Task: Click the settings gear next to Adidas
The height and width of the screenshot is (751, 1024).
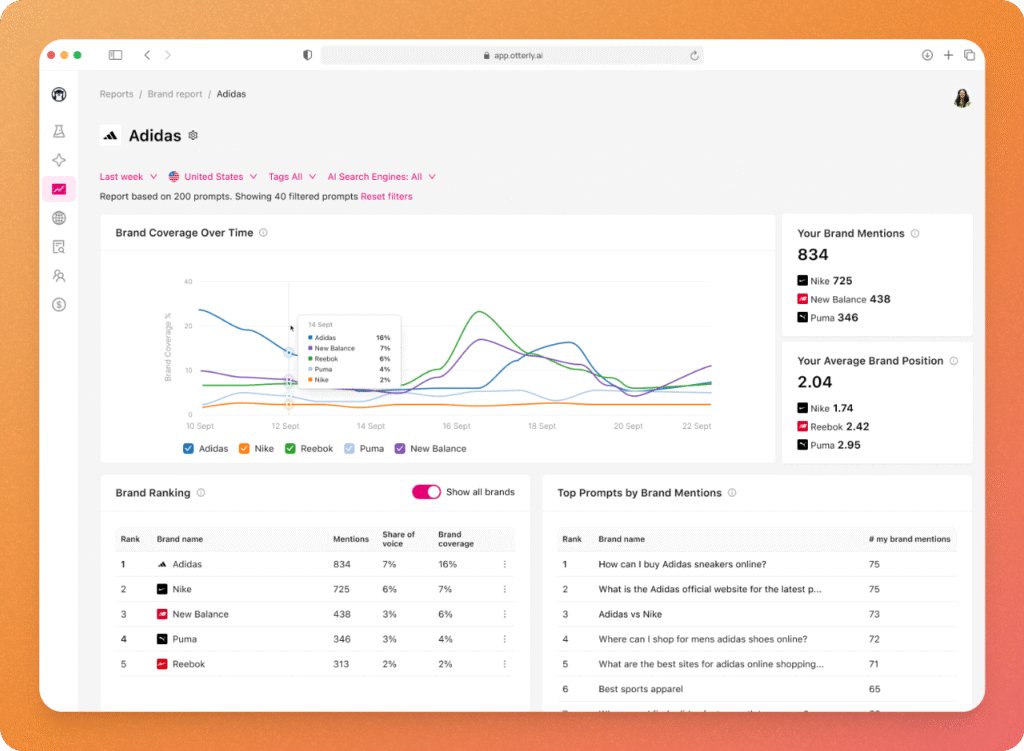Action: pyautogui.click(x=193, y=135)
